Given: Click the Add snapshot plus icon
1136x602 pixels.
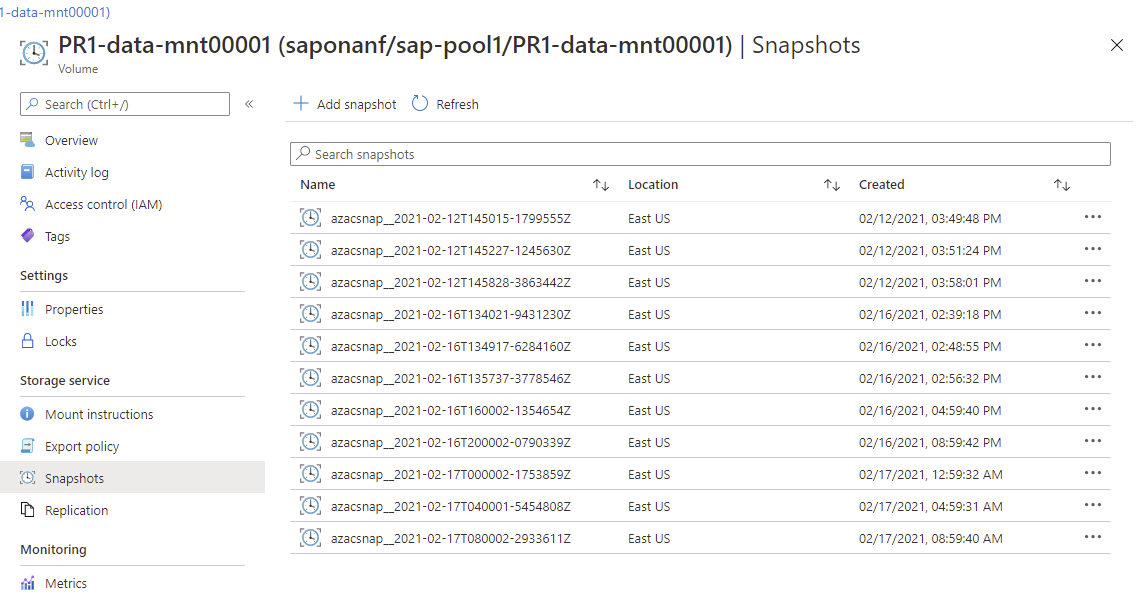Looking at the screenshot, I should coord(301,104).
